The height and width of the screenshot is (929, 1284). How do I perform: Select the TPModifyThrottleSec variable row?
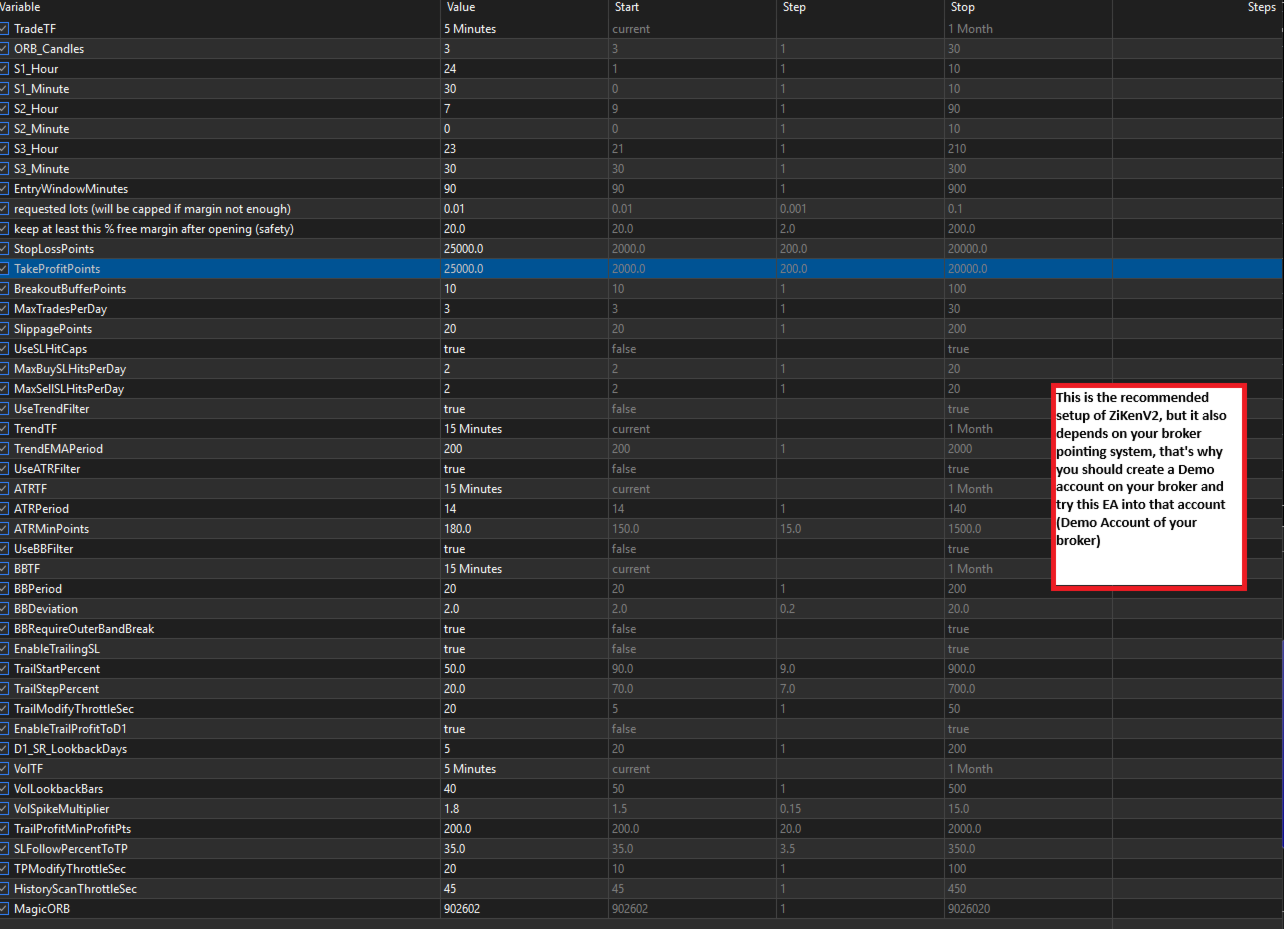pos(642,869)
